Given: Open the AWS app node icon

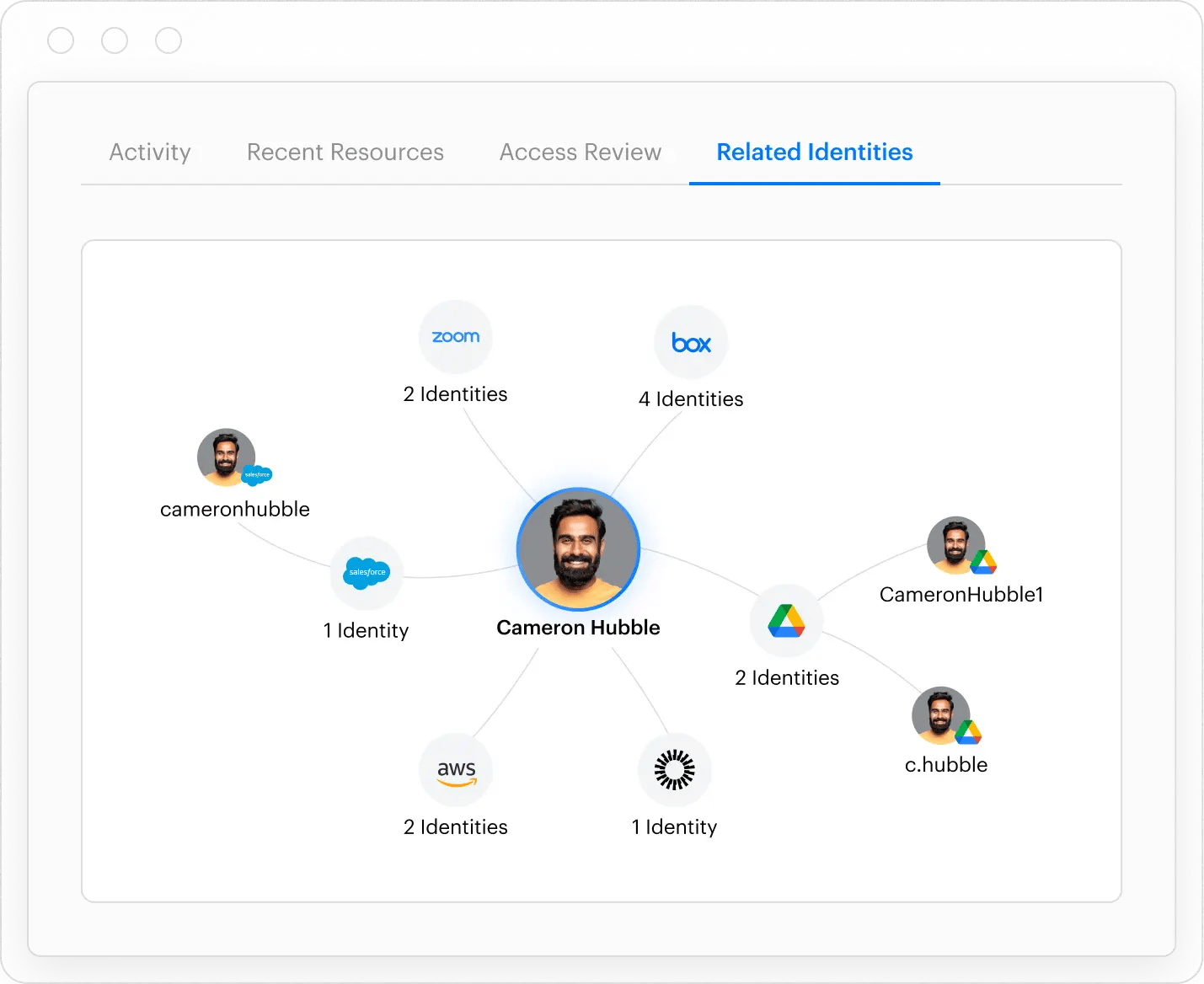Looking at the screenshot, I should point(456,771).
